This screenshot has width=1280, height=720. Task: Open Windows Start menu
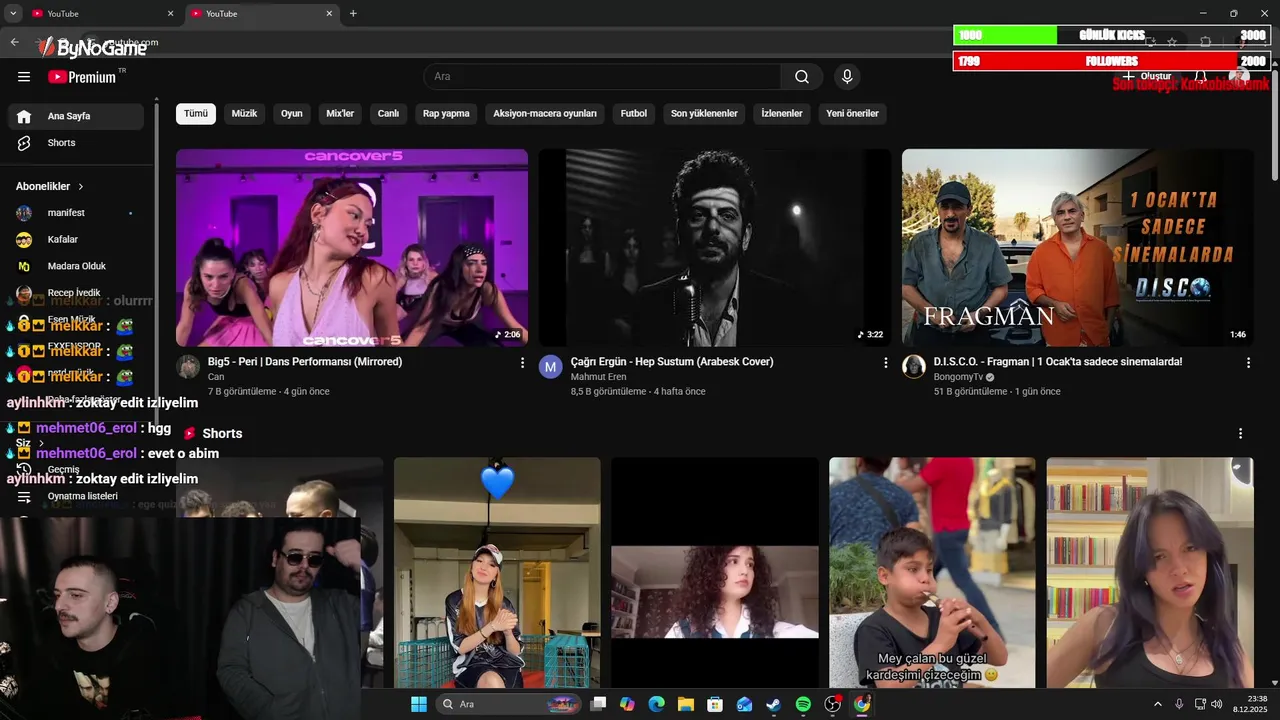[x=419, y=704]
